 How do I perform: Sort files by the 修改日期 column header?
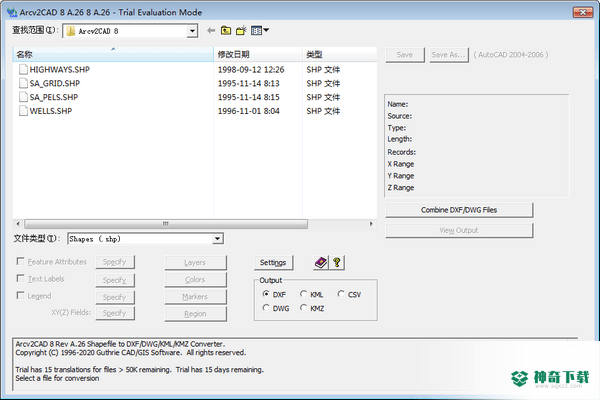point(258,54)
